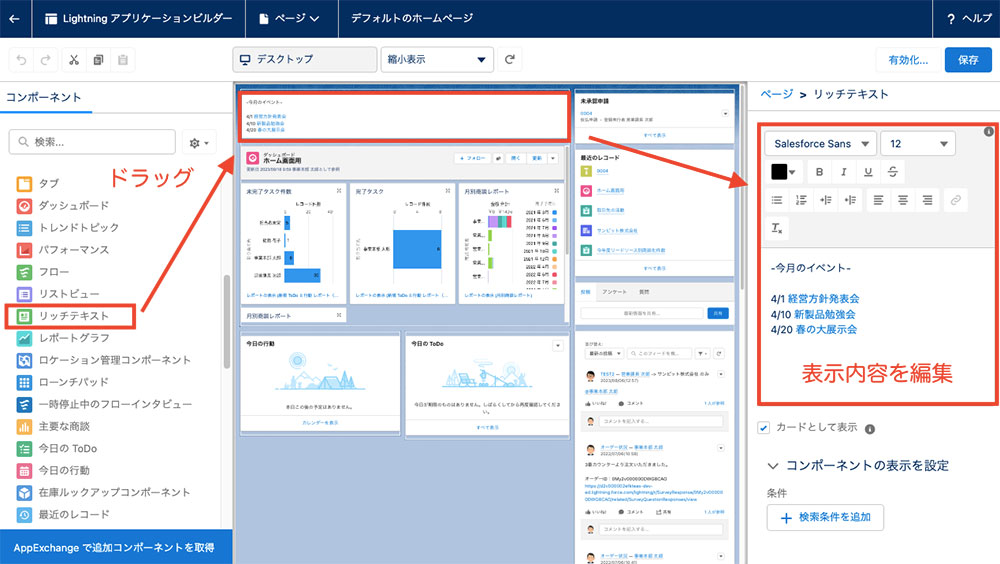Click the 保存 button
This screenshot has height=564, width=1000.
(x=968, y=60)
